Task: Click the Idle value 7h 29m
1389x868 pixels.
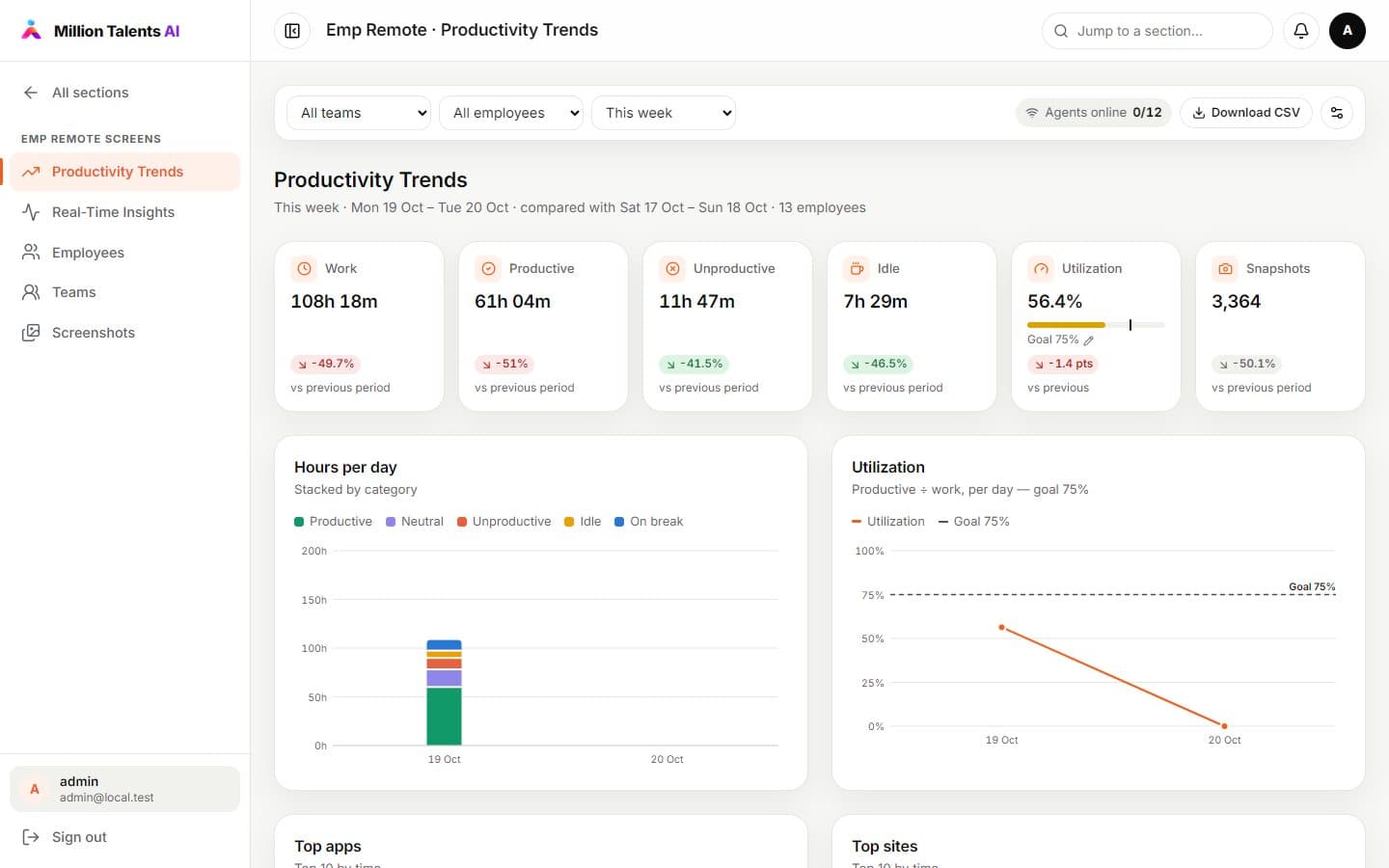Action: coord(875,302)
